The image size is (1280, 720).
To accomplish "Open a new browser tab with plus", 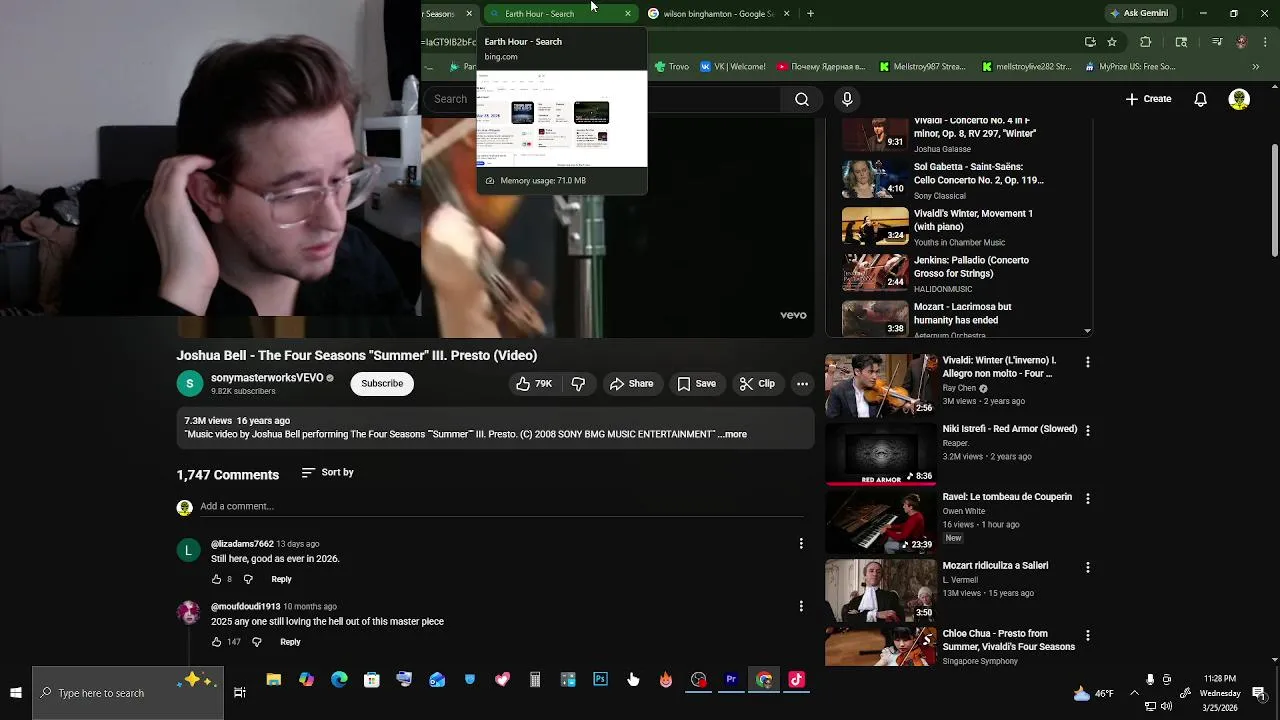I will [810, 14].
